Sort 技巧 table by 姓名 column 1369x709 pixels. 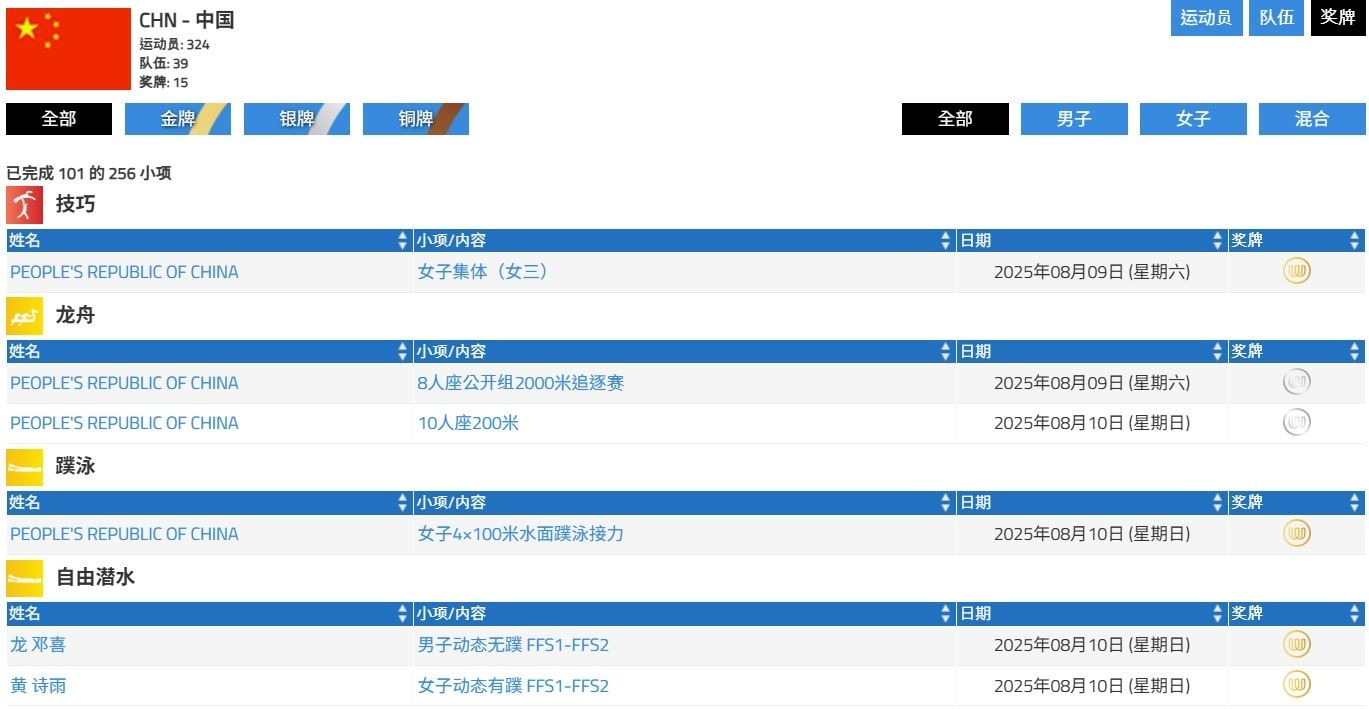pos(208,240)
